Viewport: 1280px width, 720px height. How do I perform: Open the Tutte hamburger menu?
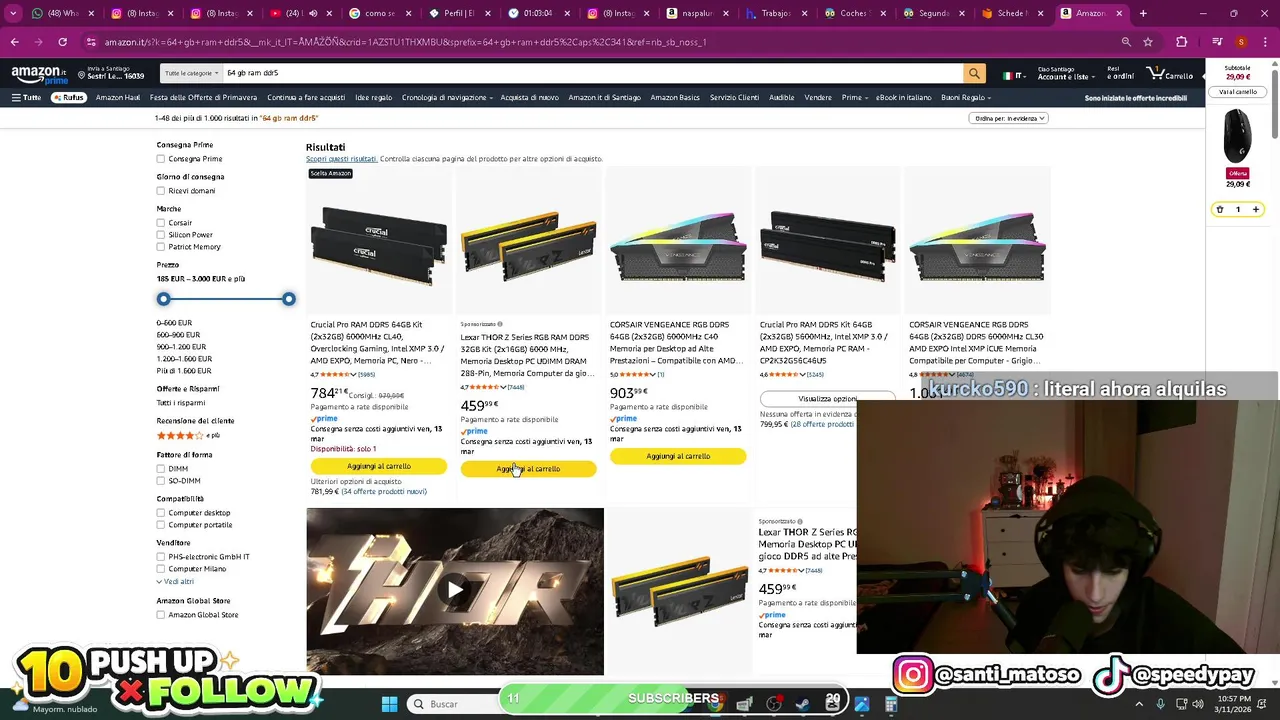(x=26, y=98)
